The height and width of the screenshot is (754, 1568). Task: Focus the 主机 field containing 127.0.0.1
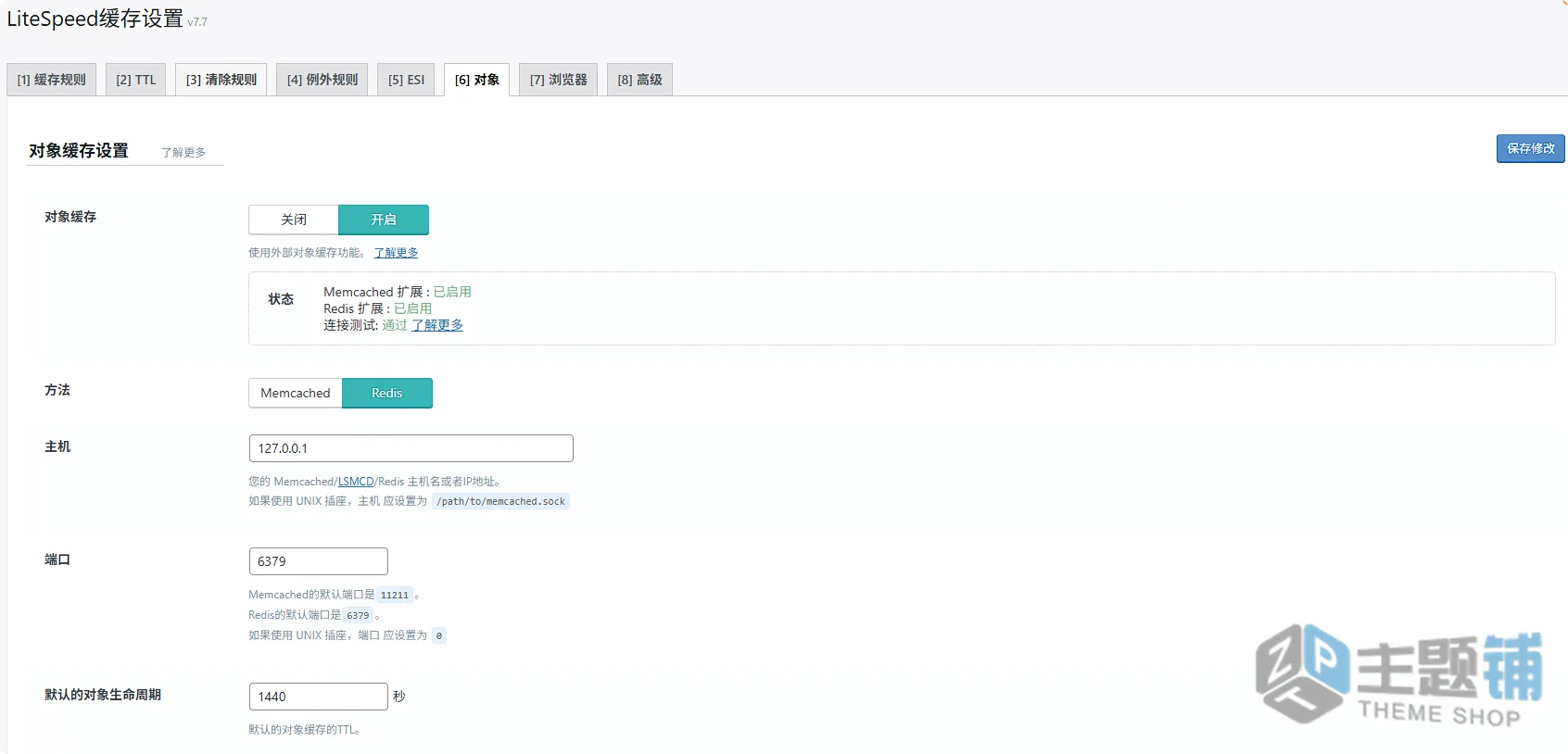pyautogui.click(x=411, y=448)
